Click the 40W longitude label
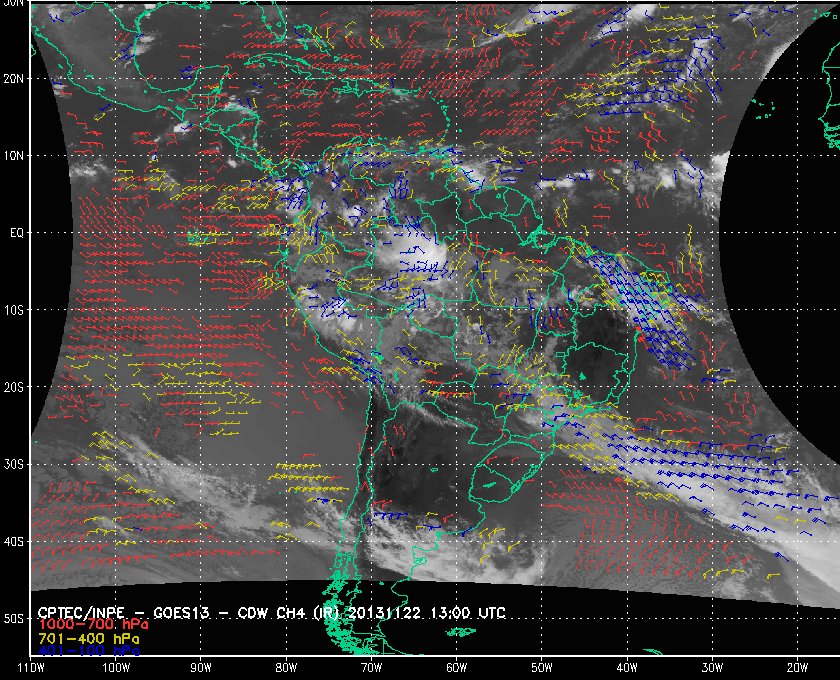 [x=627, y=668]
